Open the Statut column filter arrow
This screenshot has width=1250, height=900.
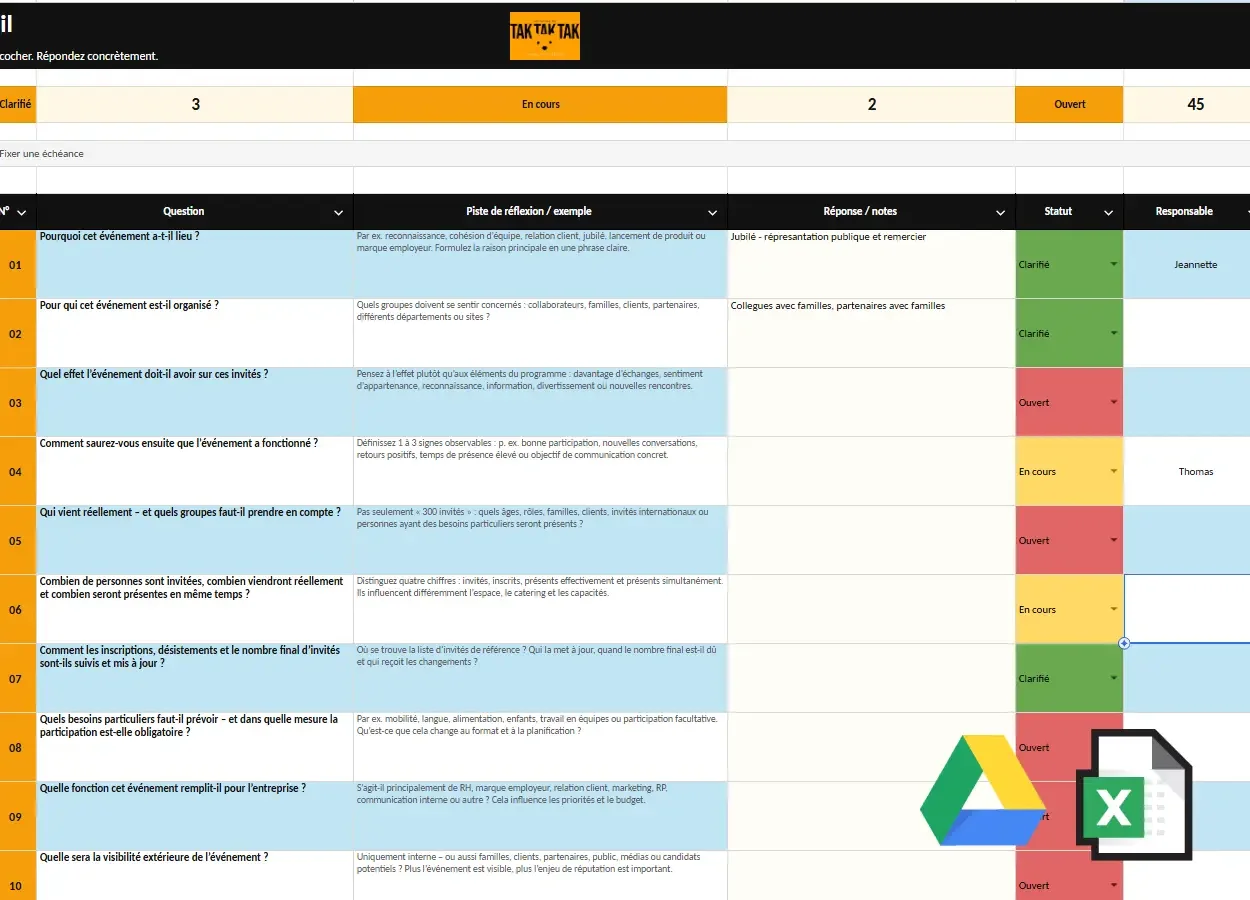tap(1109, 212)
